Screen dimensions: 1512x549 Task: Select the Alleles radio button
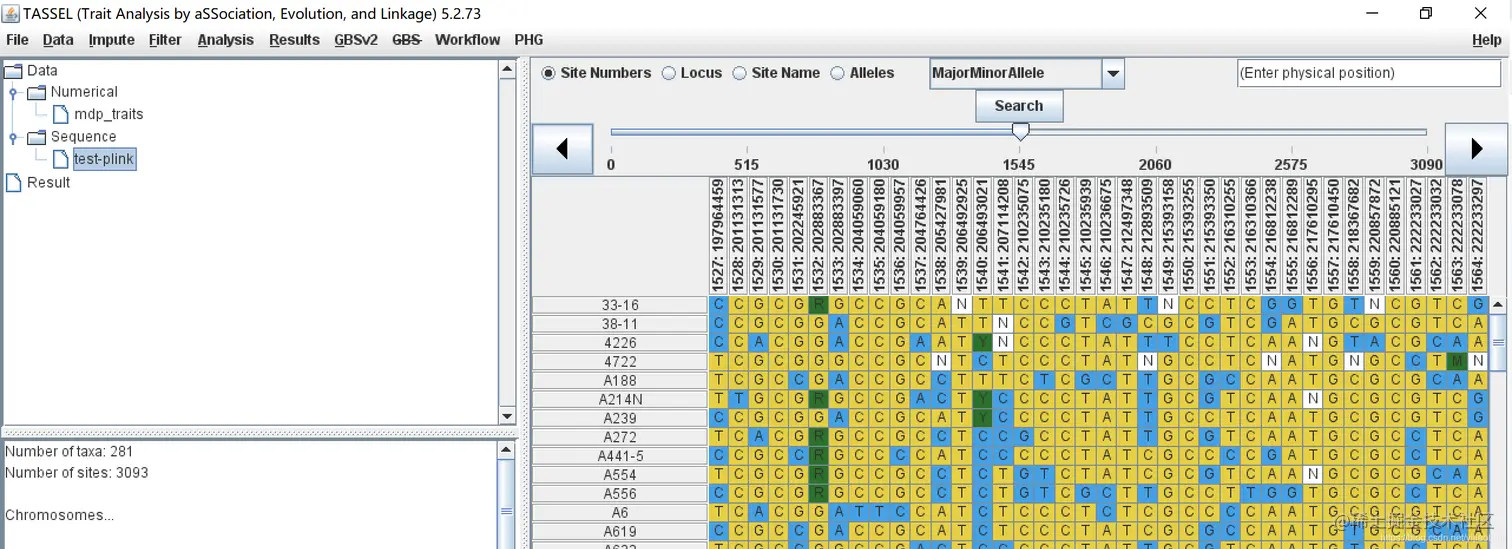(838, 73)
